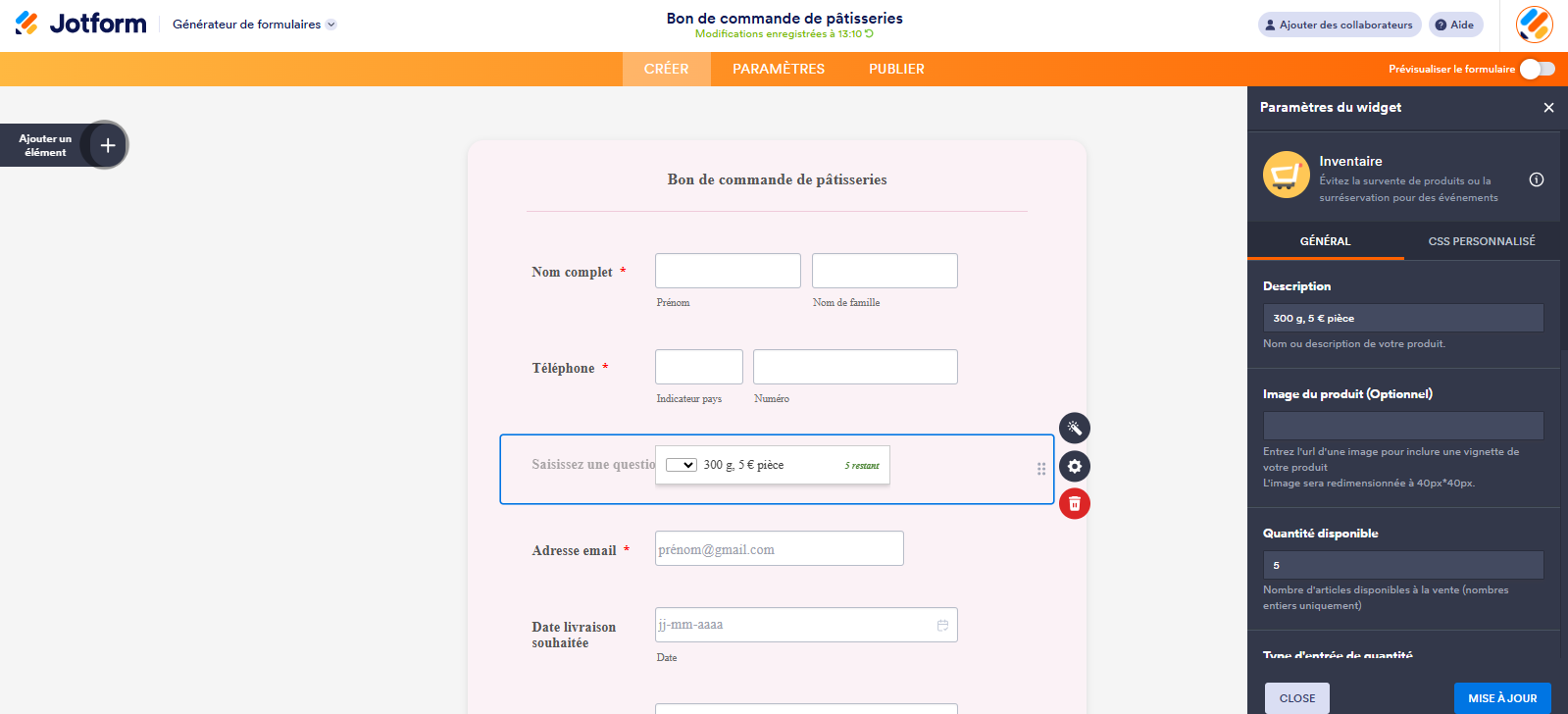Image resolution: width=1568 pixels, height=714 pixels.
Task: Open the Générateur de formulaires dropdown
Action: (252, 24)
